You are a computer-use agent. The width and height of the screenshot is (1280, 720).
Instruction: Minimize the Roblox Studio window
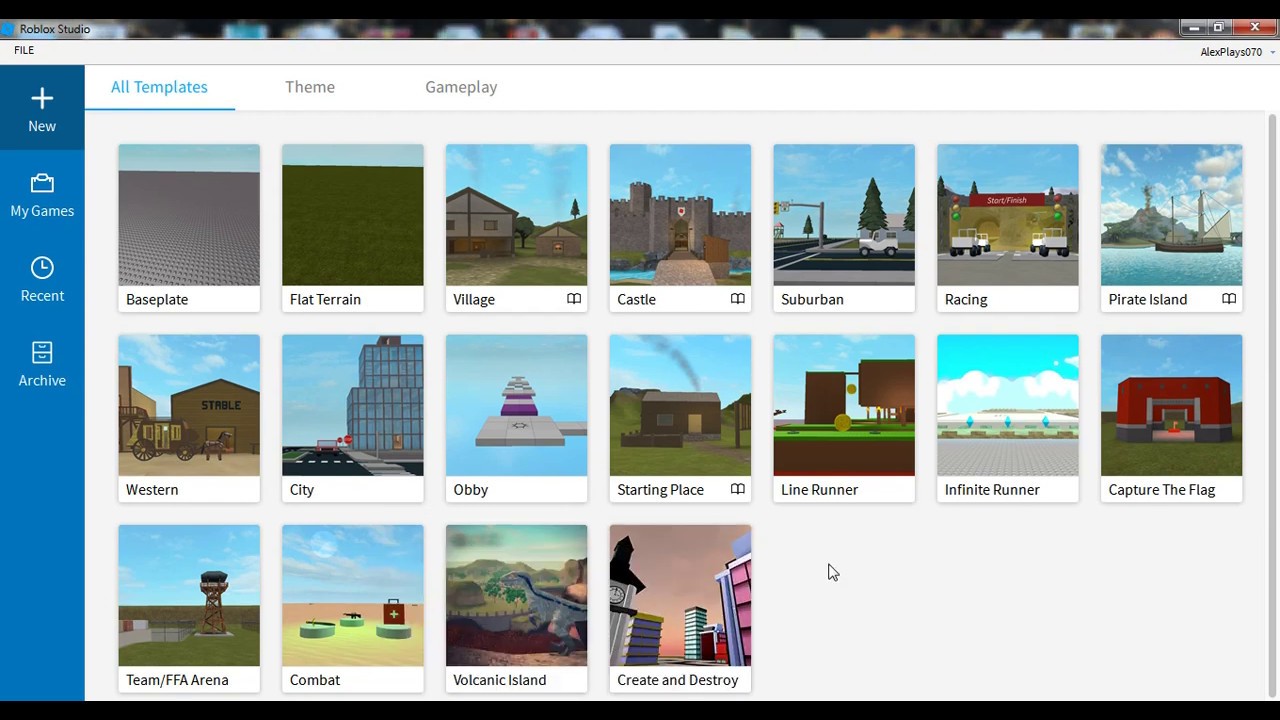point(1192,28)
